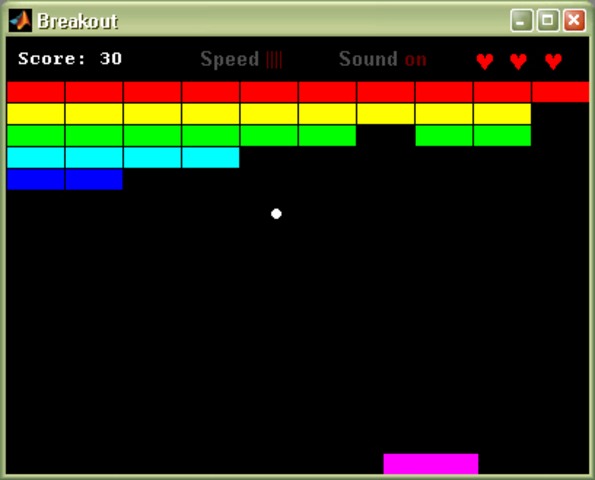Screen dimensions: 595x480
Task: Click the third cyan brick from left
Action: (x=152, y=157)
